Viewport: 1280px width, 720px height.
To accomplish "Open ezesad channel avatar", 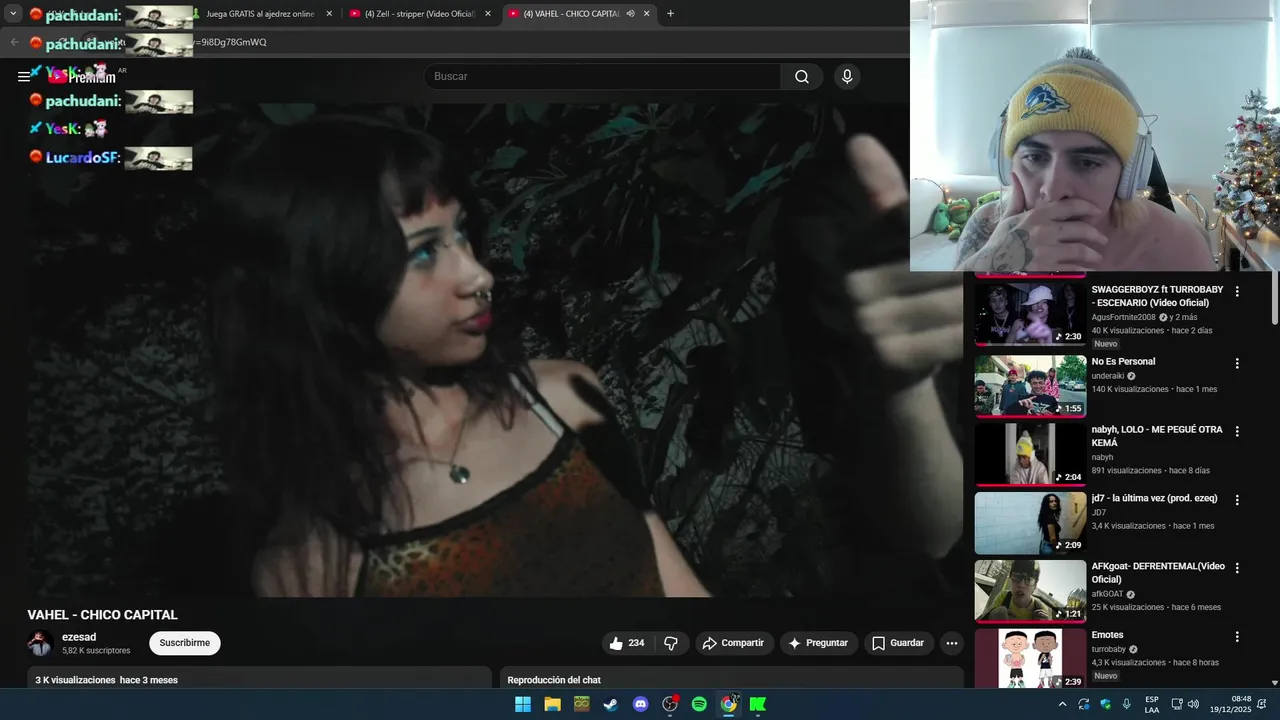I will pos(41,643).
